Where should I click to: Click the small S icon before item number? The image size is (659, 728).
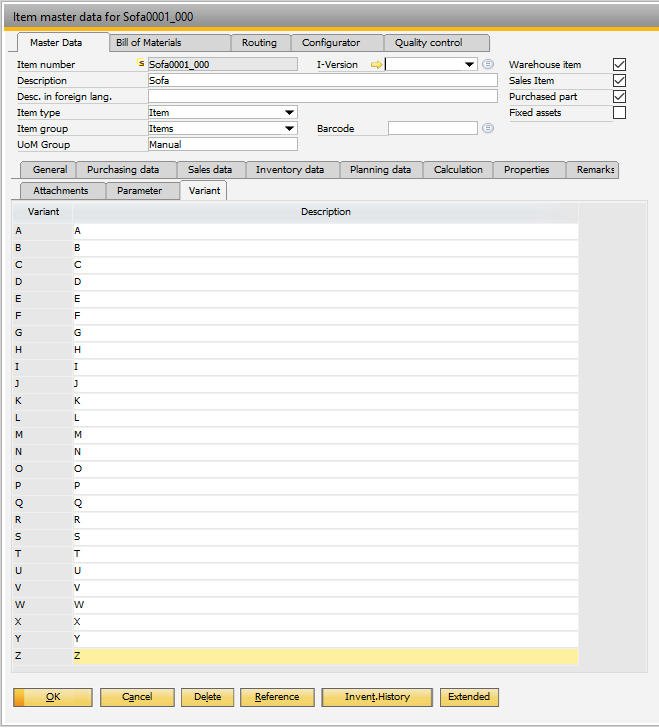point(141,65)
